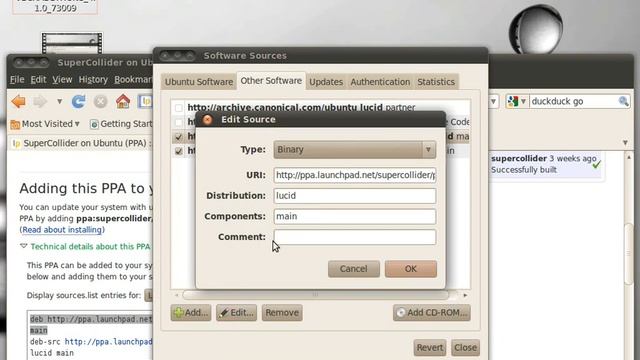640x360 pixels.
Task: Click Revert button in Software Sources
Action: click(x=430, y=348)
